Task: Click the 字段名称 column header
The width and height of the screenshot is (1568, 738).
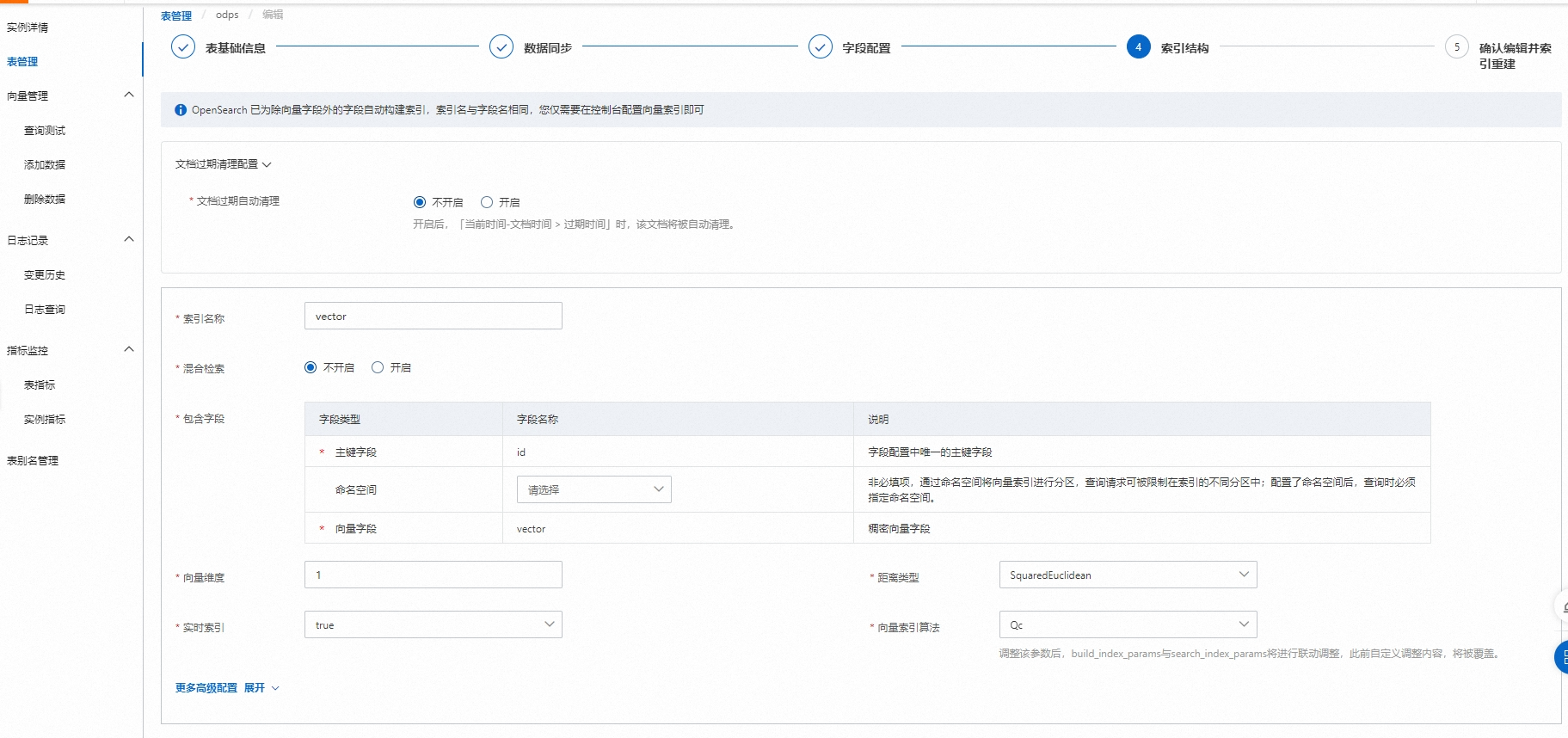Action: click(538, 420)
